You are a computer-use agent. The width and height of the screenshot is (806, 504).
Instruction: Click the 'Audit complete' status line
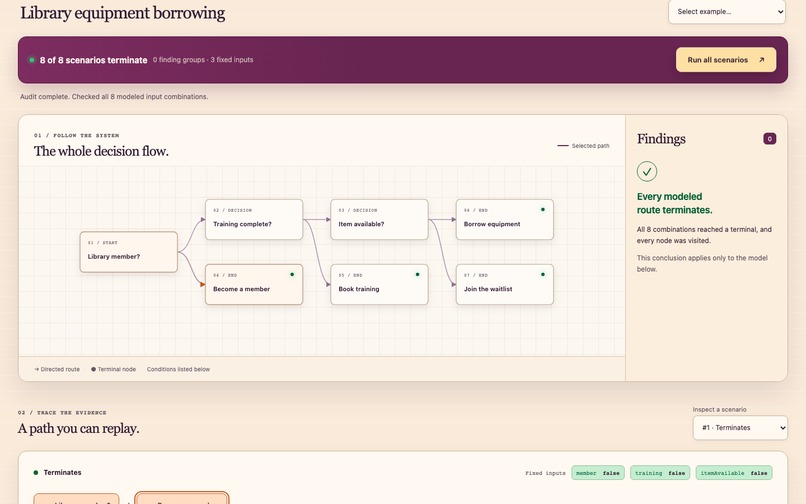tap(114, 96)
